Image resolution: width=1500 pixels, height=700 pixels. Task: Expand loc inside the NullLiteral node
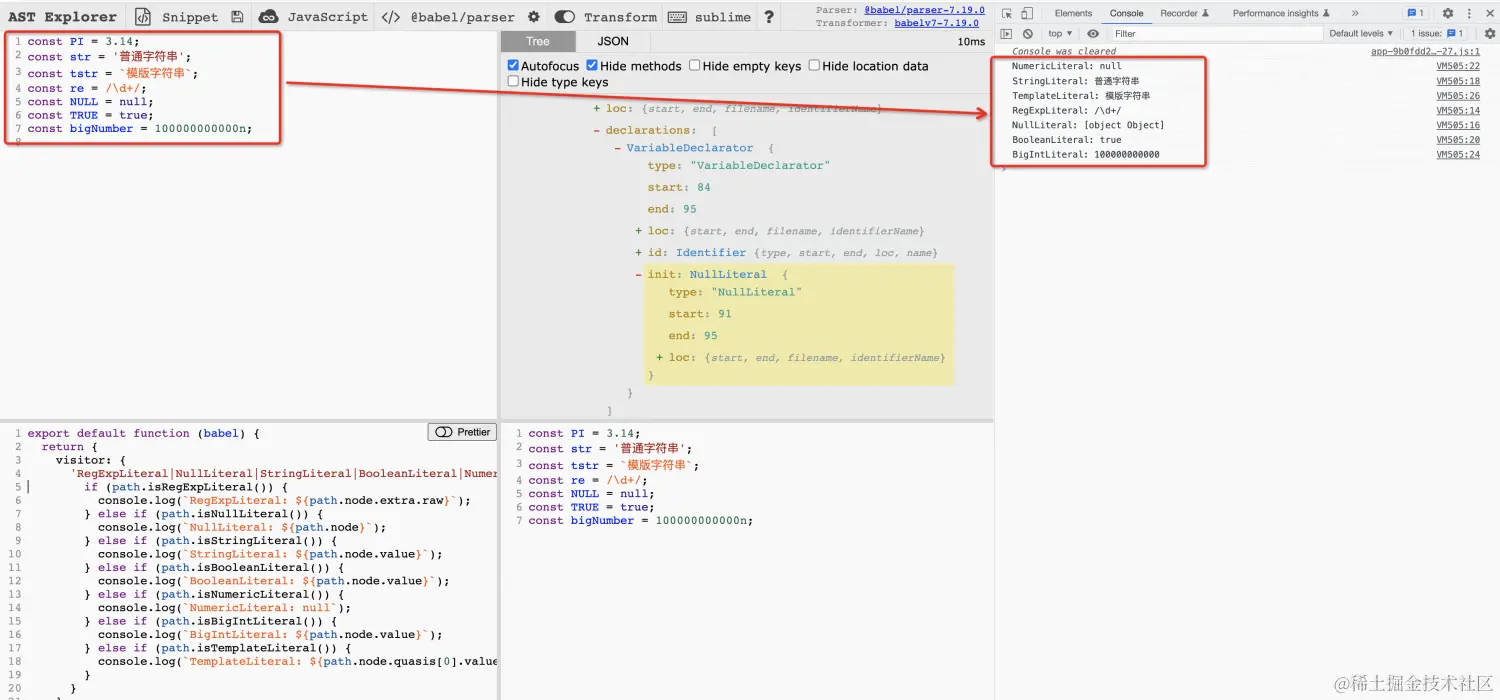[660, 357]
